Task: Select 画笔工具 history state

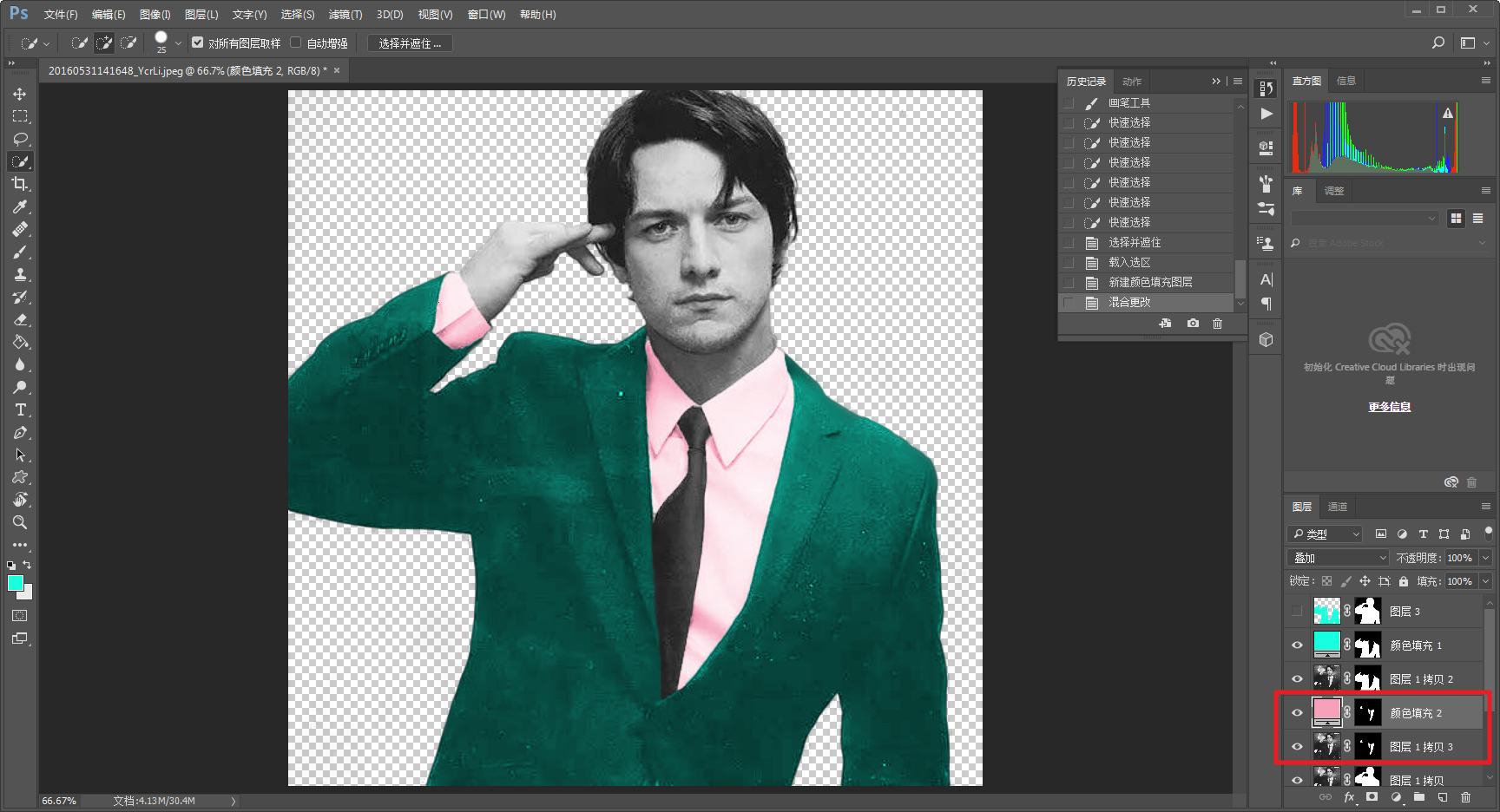Action: (x=1147, y=102)
